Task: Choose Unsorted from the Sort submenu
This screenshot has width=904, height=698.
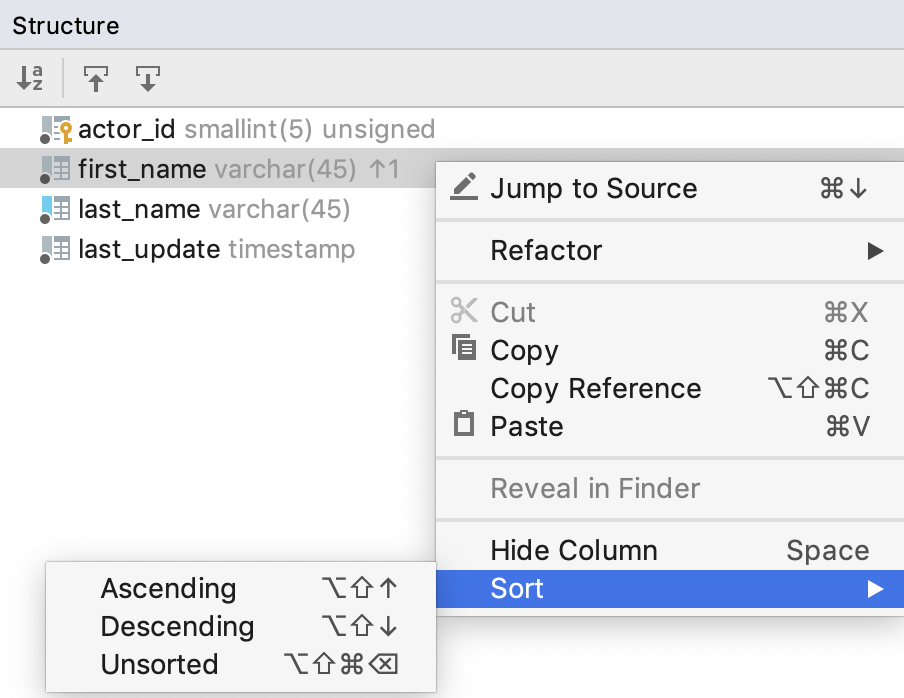Action: point(158,664)
